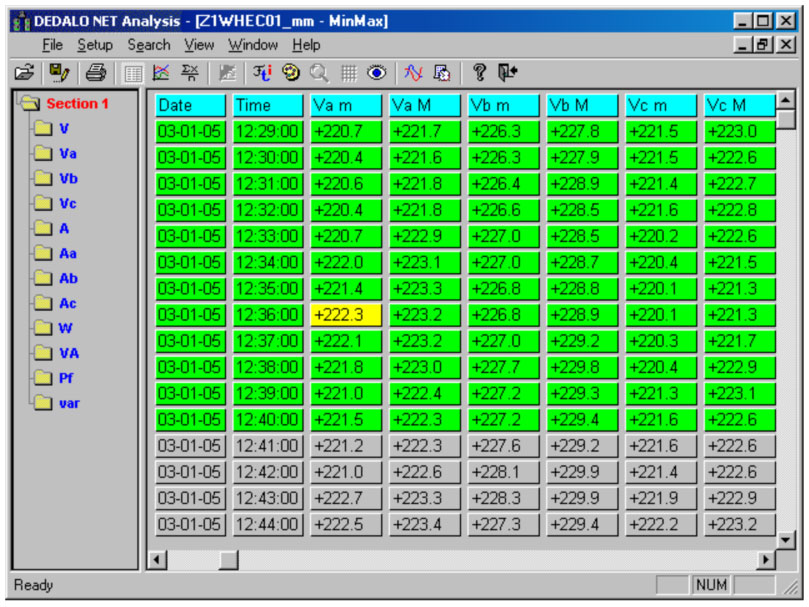Select the 12:41:00 time cell
The width and height of the screenshot is (809, 607).
(x=267, y=445)
